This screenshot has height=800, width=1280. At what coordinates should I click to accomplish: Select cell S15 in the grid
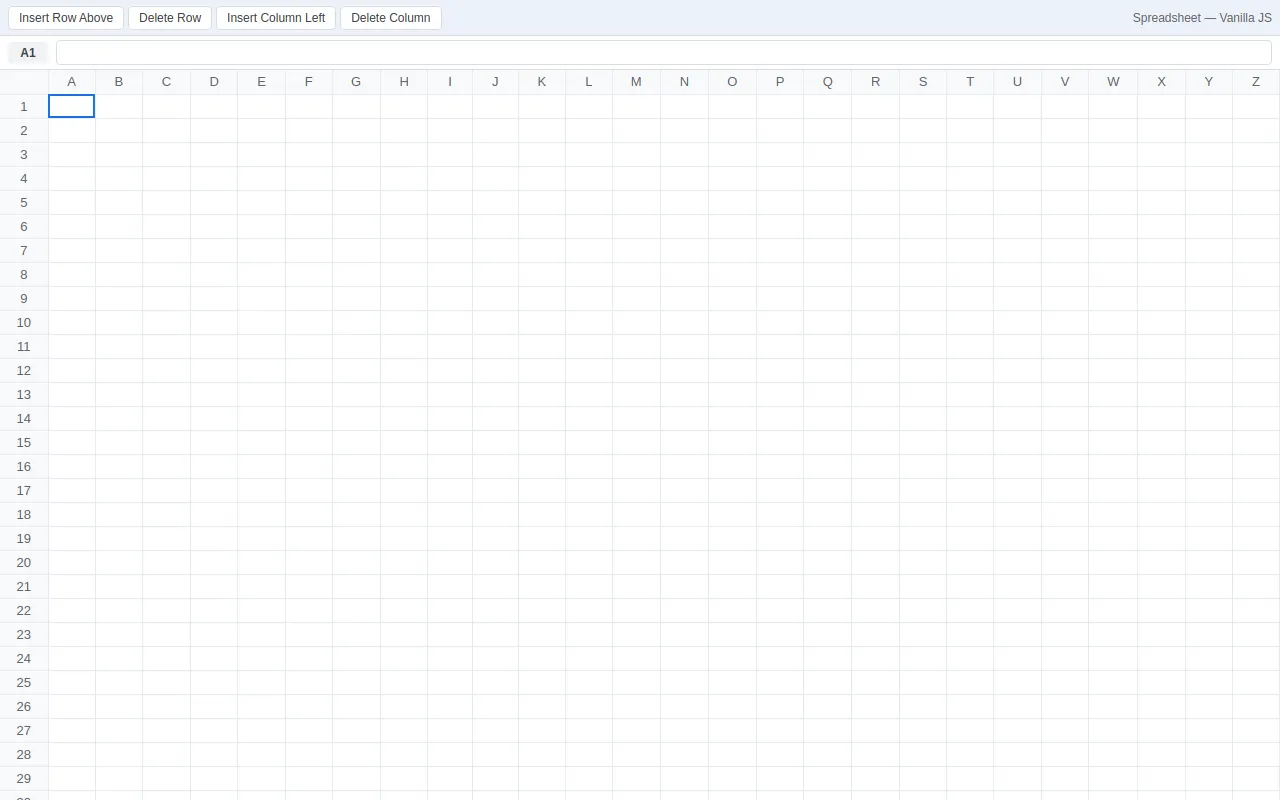point(923,442)
